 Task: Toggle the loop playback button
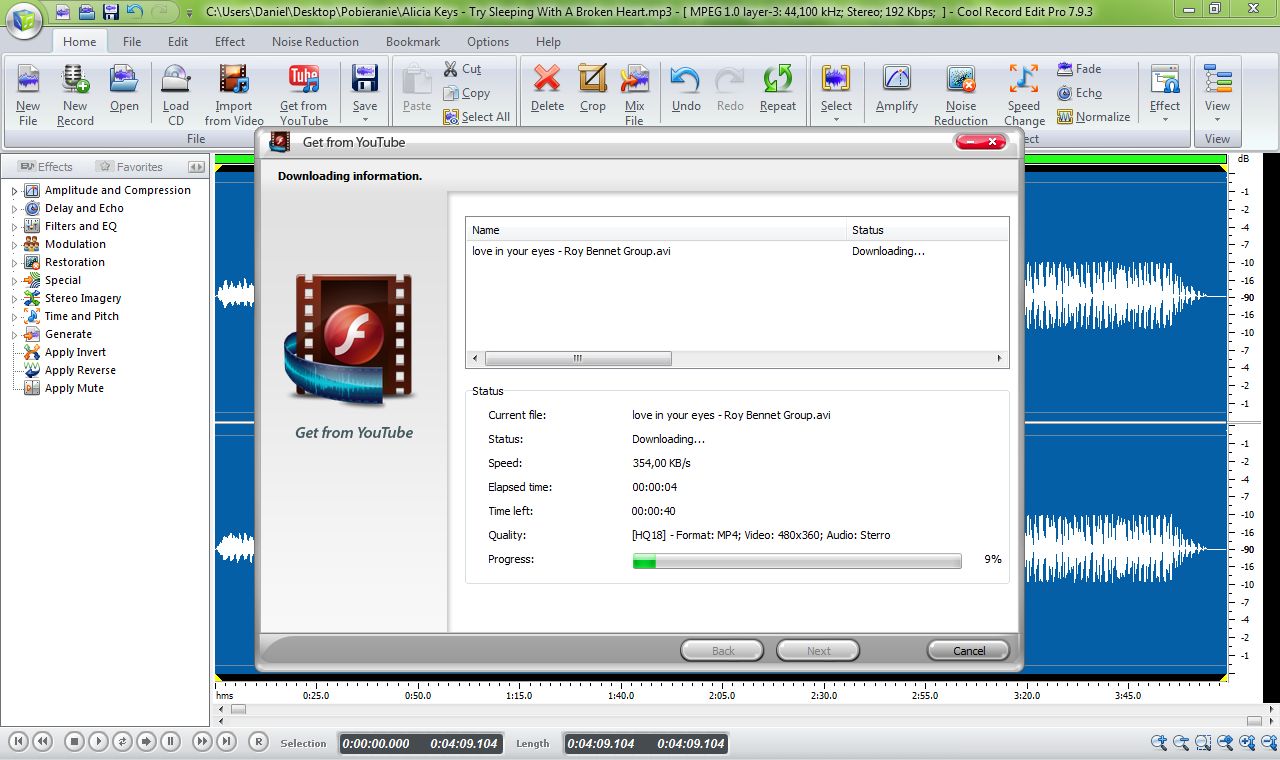tap(122, 742)
